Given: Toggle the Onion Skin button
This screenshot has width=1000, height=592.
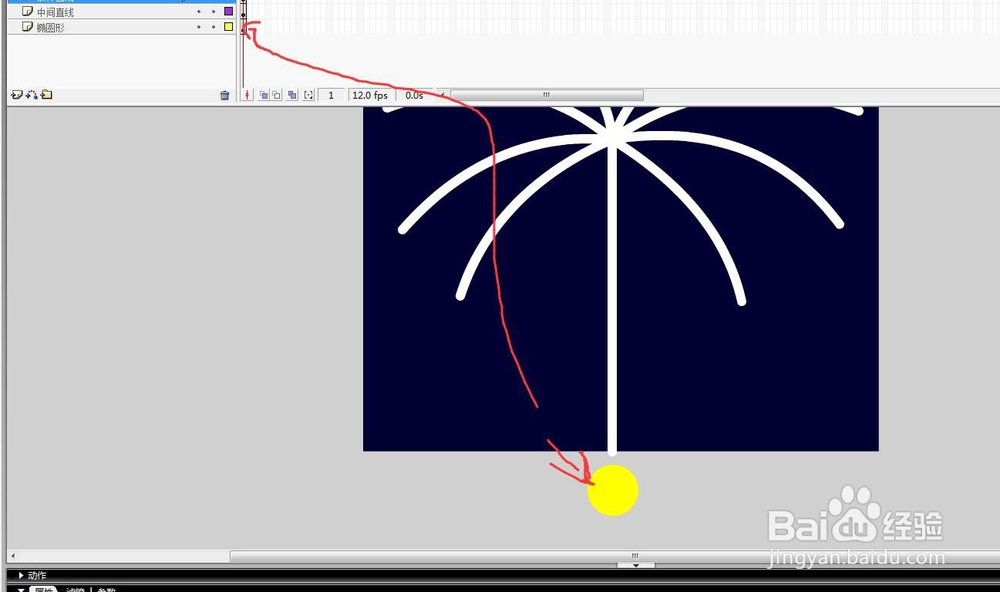Looking at the screenshot, I should click(263, 95).
